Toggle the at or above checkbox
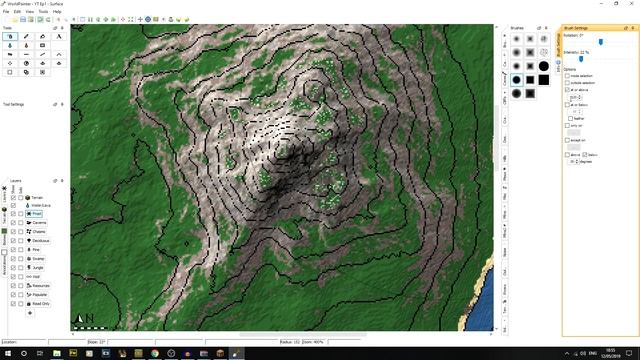The height and width of the screenshot is (360, 640). pos(567,89)
